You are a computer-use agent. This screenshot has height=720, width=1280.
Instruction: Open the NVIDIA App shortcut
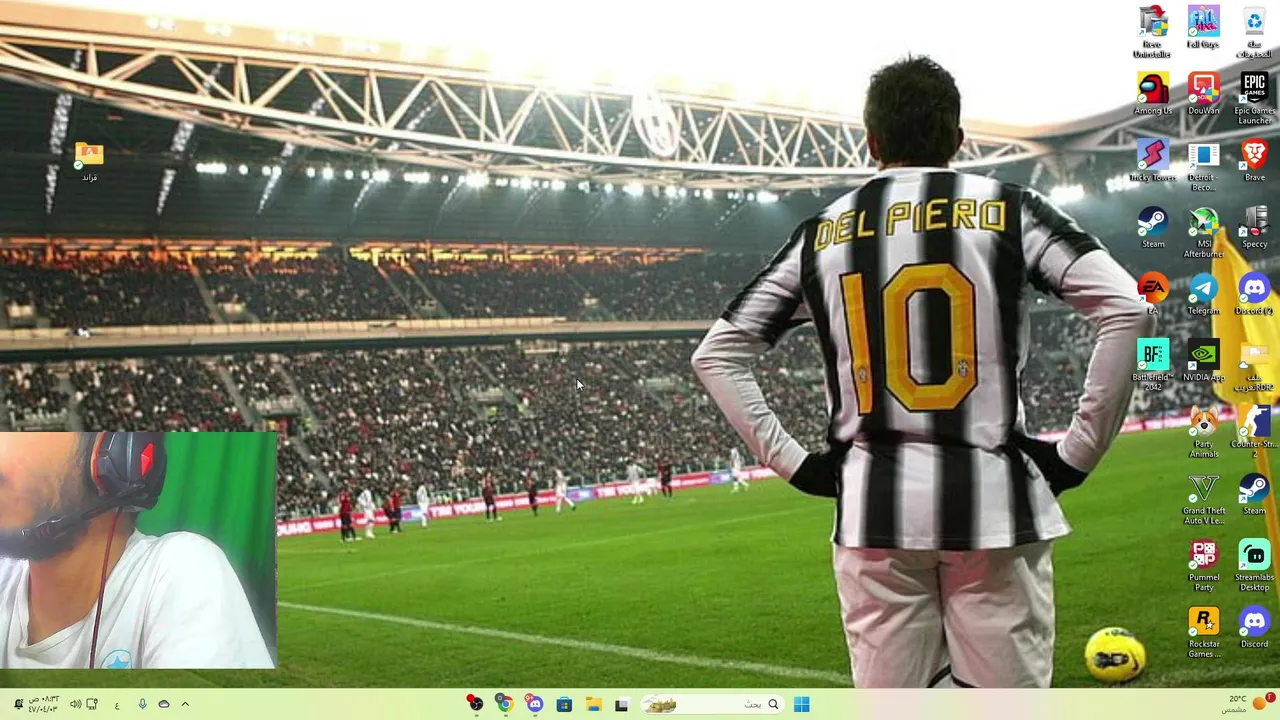[1203, 361]
